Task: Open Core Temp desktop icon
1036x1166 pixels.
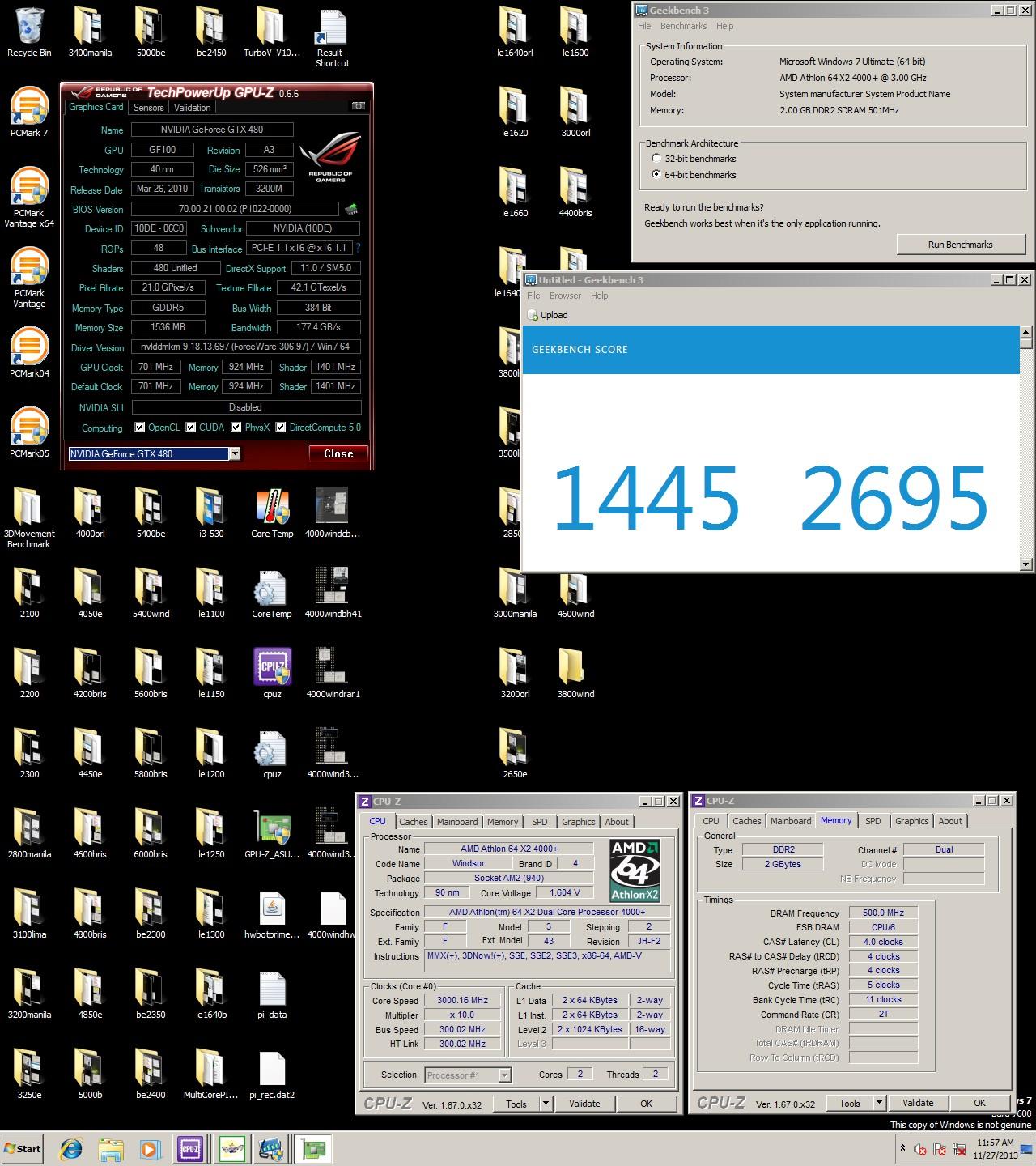Action: [272, 513]
